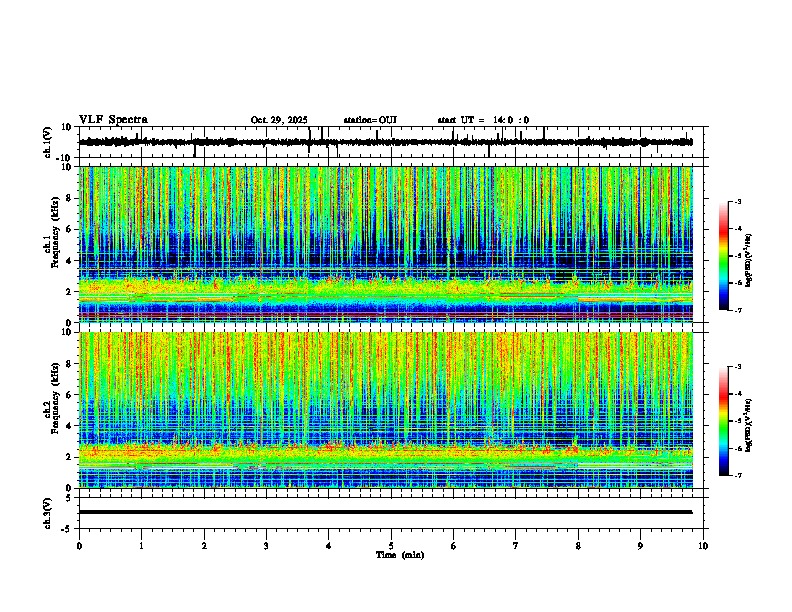This screenshot has width=792, height=612.
Task: Click the "4" kHz tick on ch.1 spectrogram
Action: coord(70,261)
